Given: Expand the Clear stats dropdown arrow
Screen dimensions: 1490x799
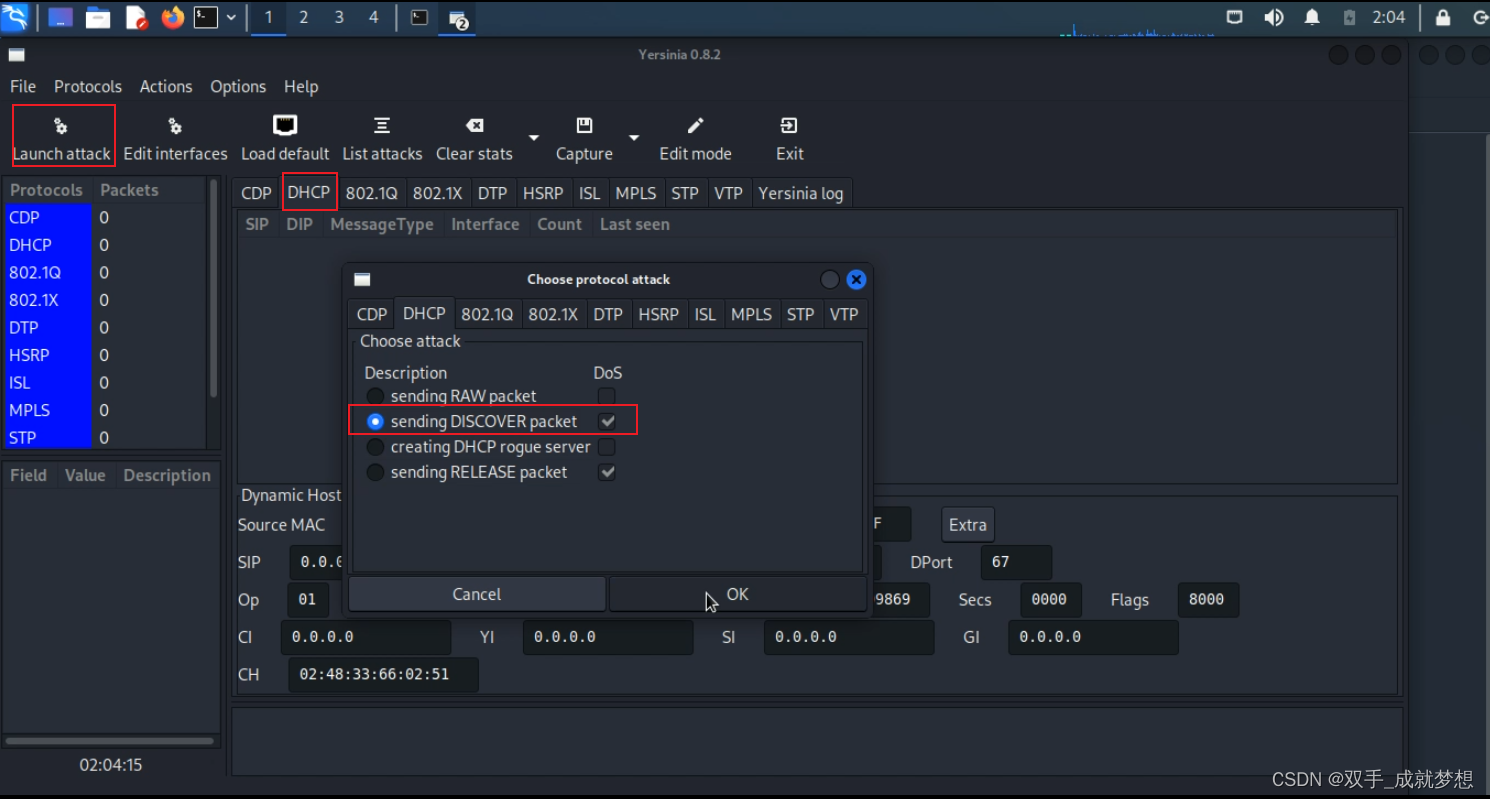Looking at the screenshot, I should pos(533,138).
